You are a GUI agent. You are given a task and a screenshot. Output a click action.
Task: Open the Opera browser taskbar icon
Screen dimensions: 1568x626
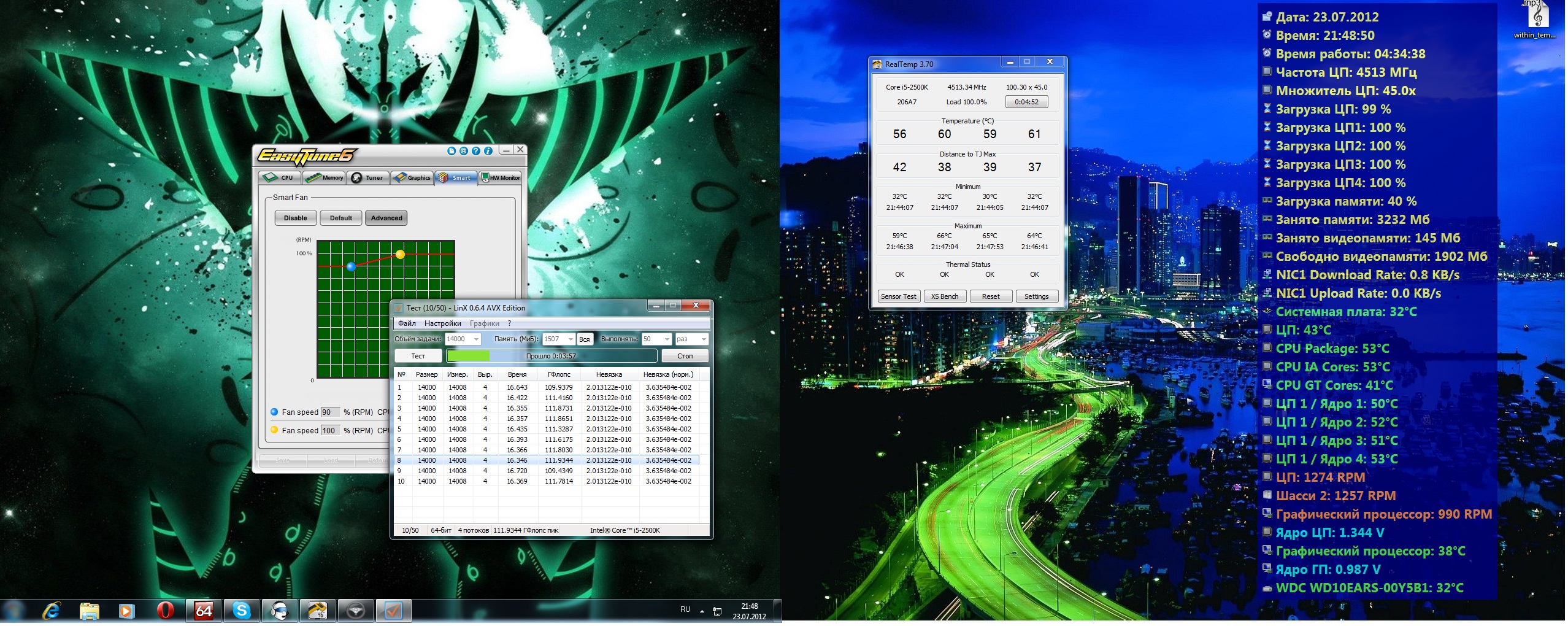[x=165, y=611]
